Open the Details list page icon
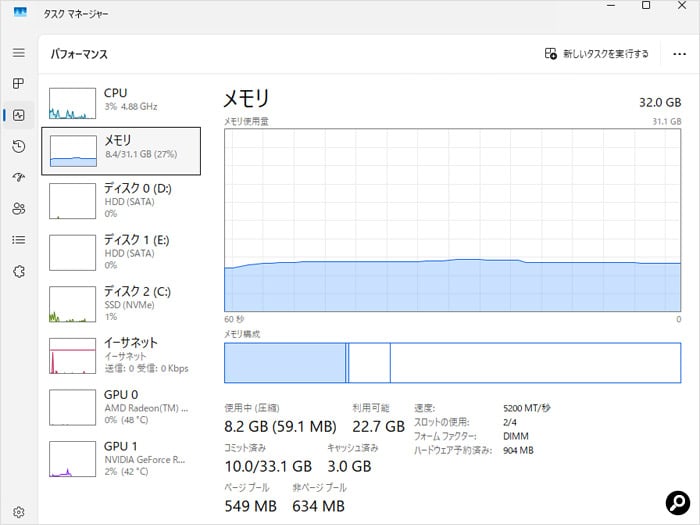Screen dimensions: 700x525 (x=18, y=240)
